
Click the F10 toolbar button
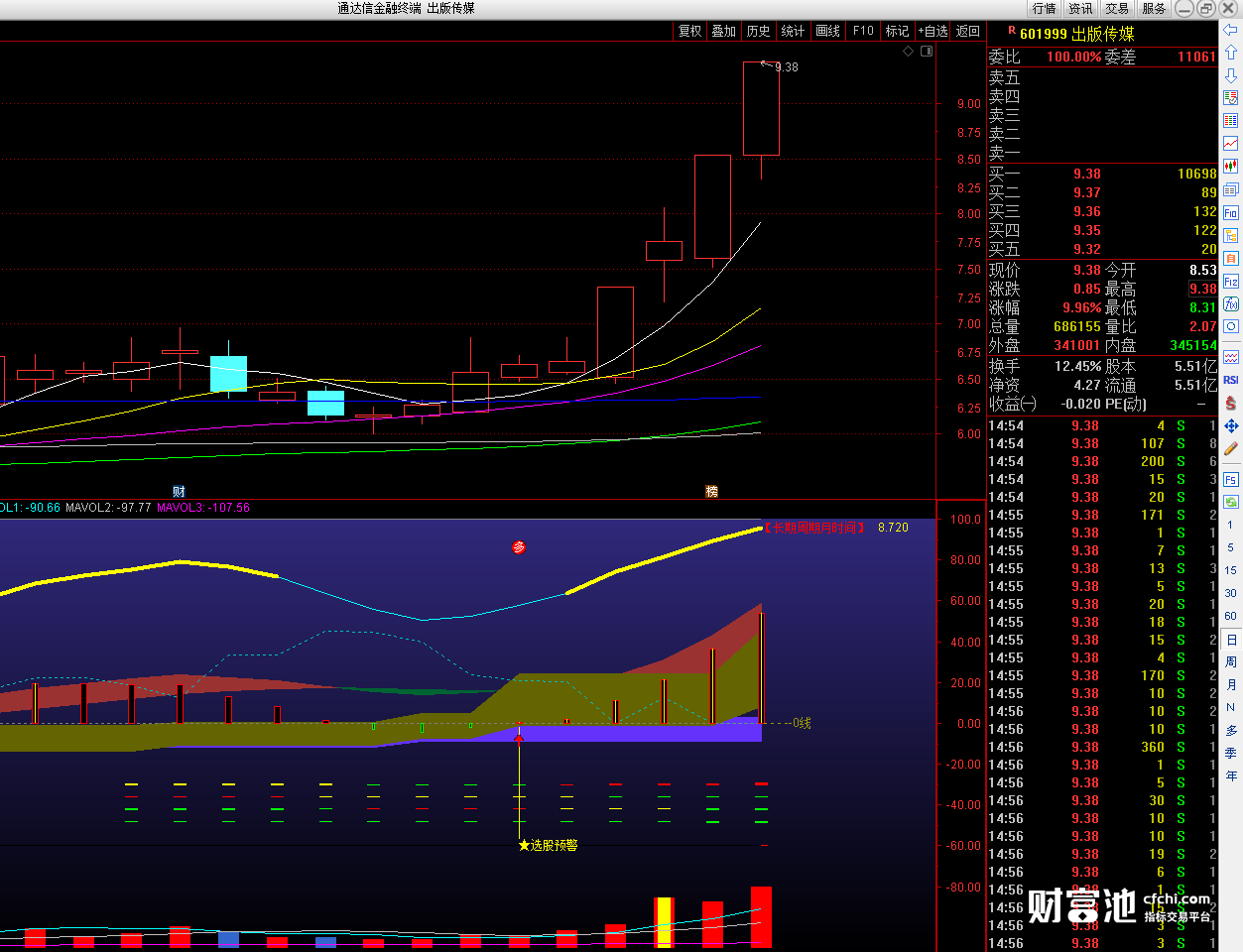point(863,31)
